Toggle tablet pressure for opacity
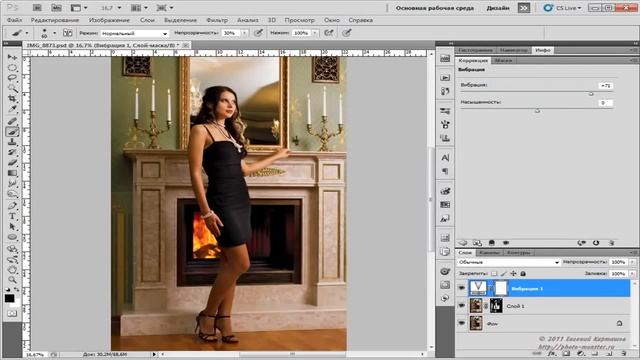This screenshot has height=360, width=640. 258,33
